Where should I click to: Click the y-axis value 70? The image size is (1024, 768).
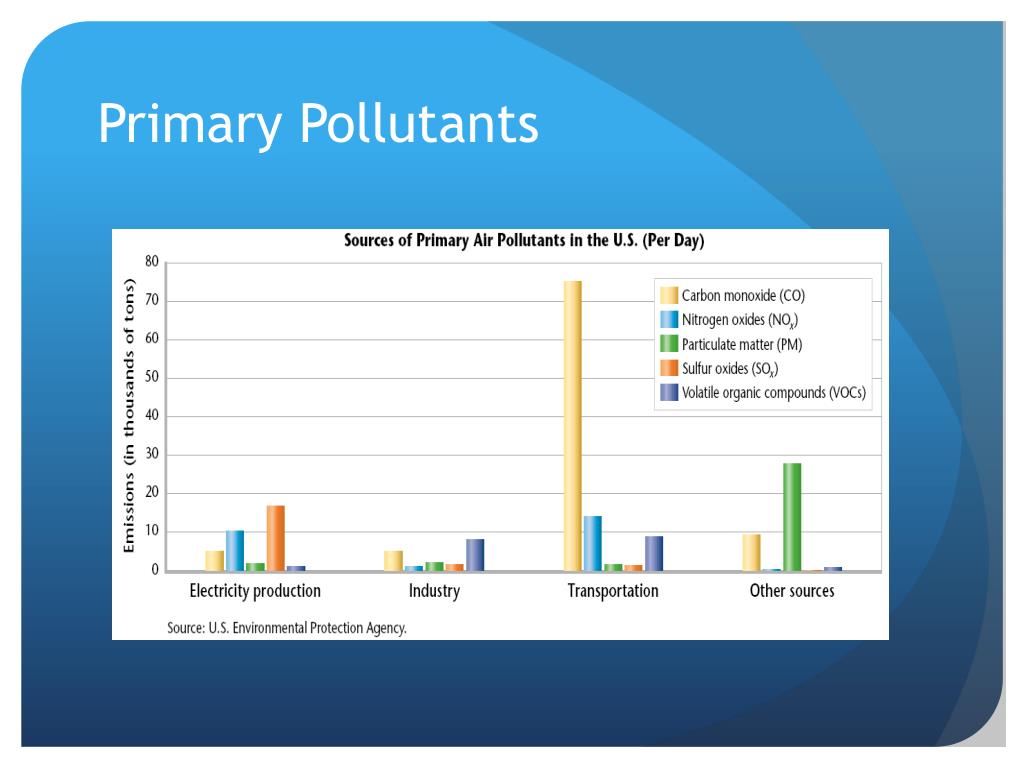click(152, 300)
